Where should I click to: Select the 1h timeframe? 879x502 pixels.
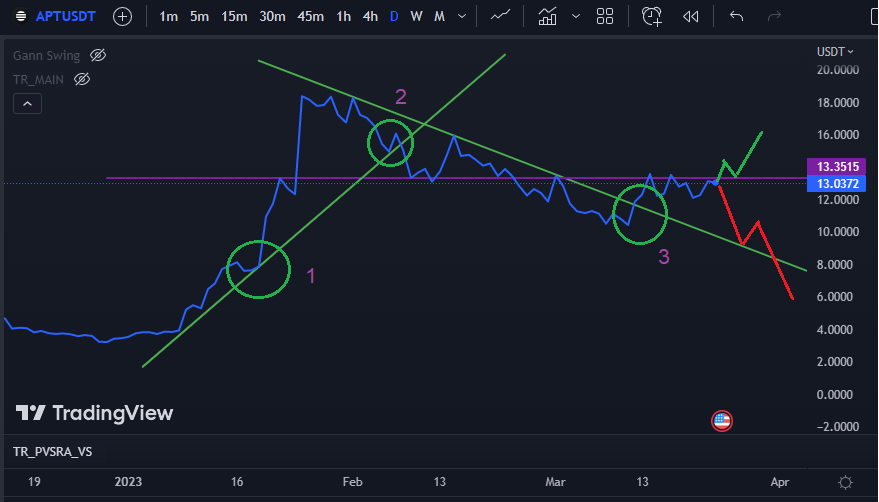[343, 16]
